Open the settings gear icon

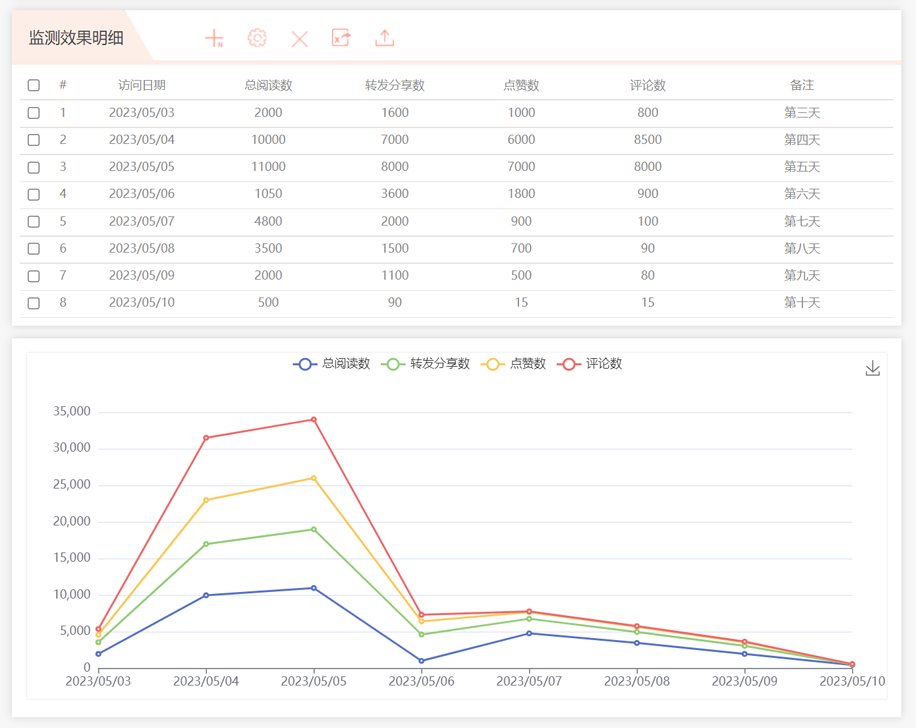tap(257, 38)
